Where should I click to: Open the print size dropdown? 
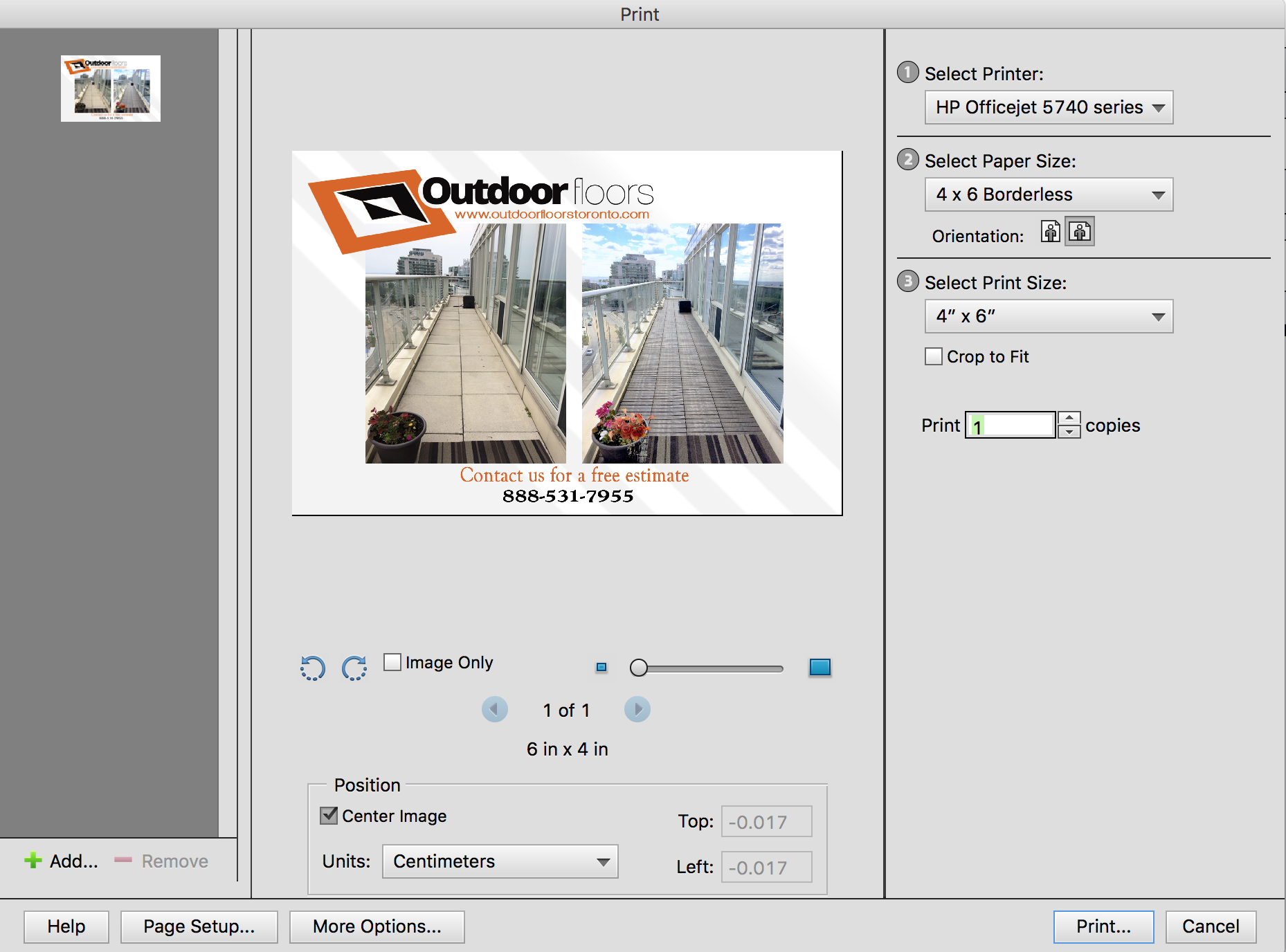pos(1049,316)
